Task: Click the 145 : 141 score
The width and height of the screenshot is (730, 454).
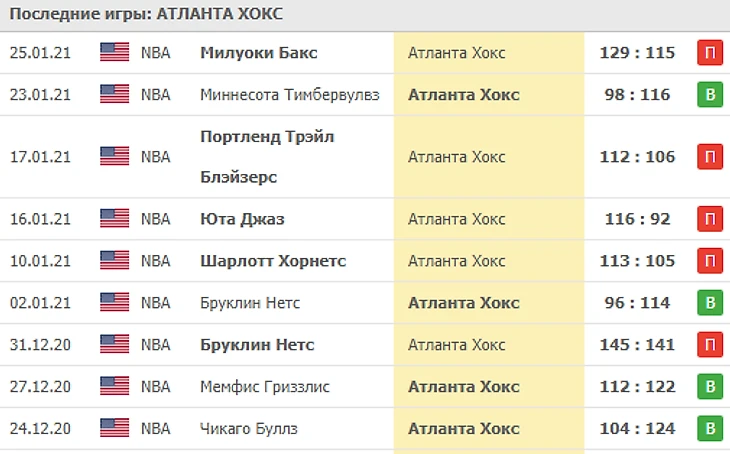Action: [x=637, y=345]
